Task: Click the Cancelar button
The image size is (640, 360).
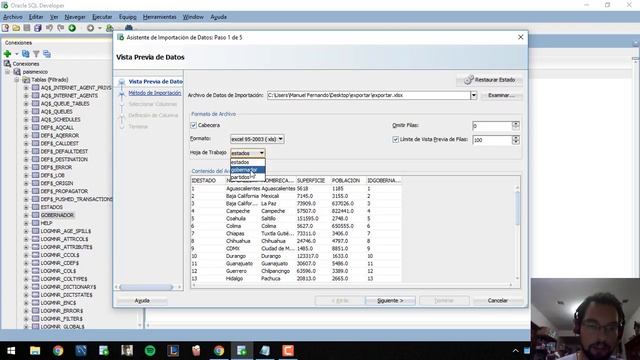Action: (x=498, y=301)
